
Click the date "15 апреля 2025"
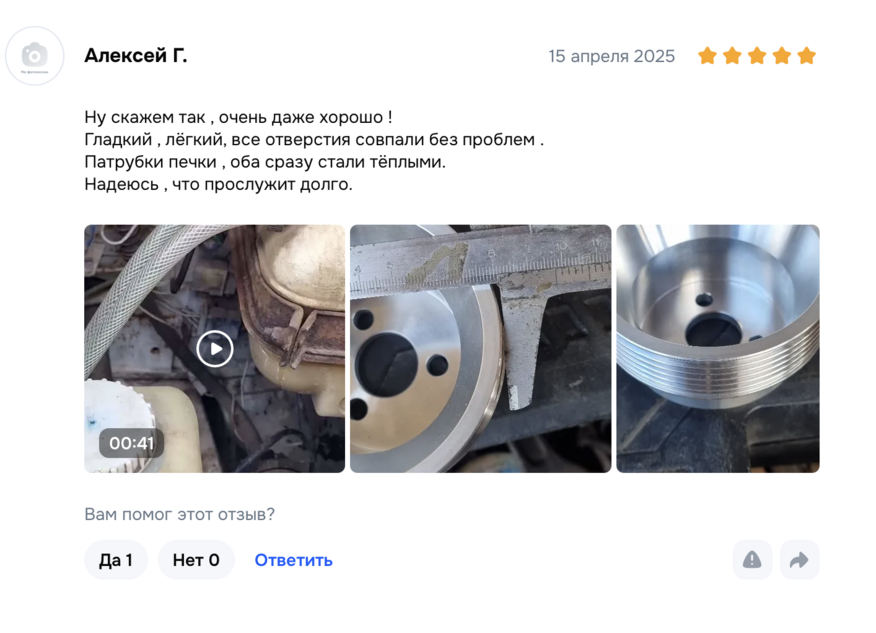tap(612, 56)
